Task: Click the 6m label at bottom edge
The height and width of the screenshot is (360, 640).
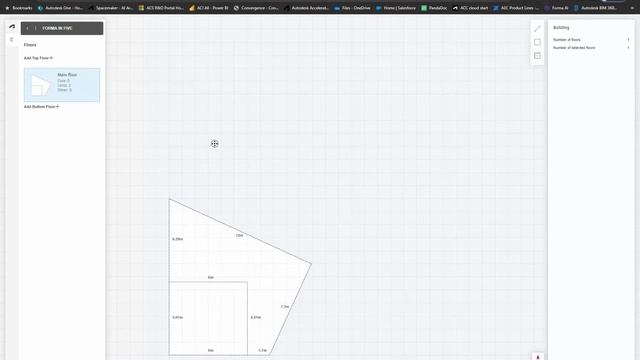Action: click(x=211, y=350)
